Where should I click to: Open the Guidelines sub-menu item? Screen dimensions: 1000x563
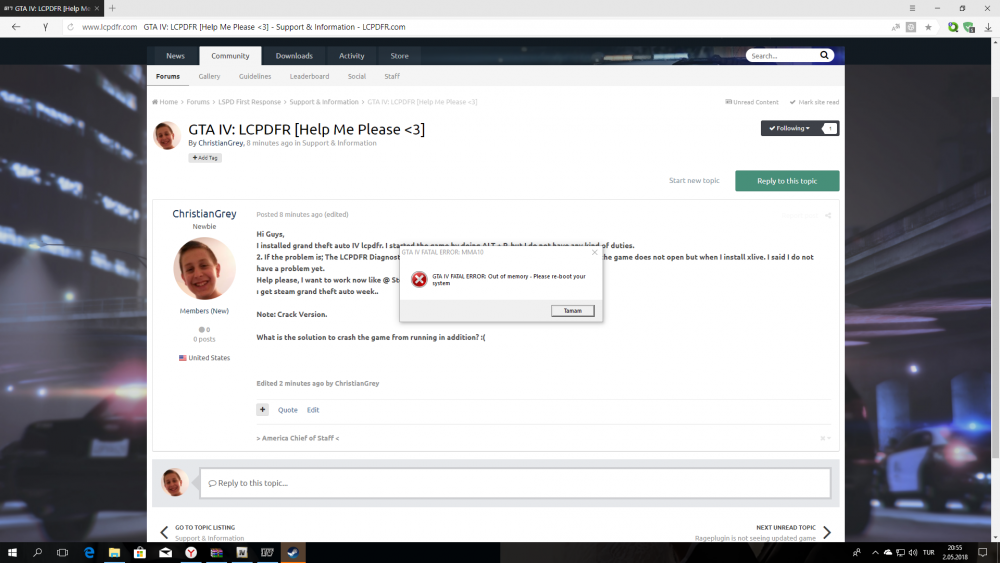(x=255, y=77)
